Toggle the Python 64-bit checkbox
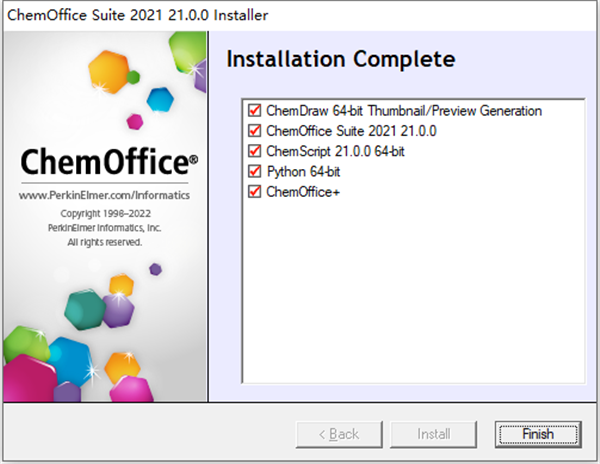Screen dimensions: 600x464 click(254, 171)
